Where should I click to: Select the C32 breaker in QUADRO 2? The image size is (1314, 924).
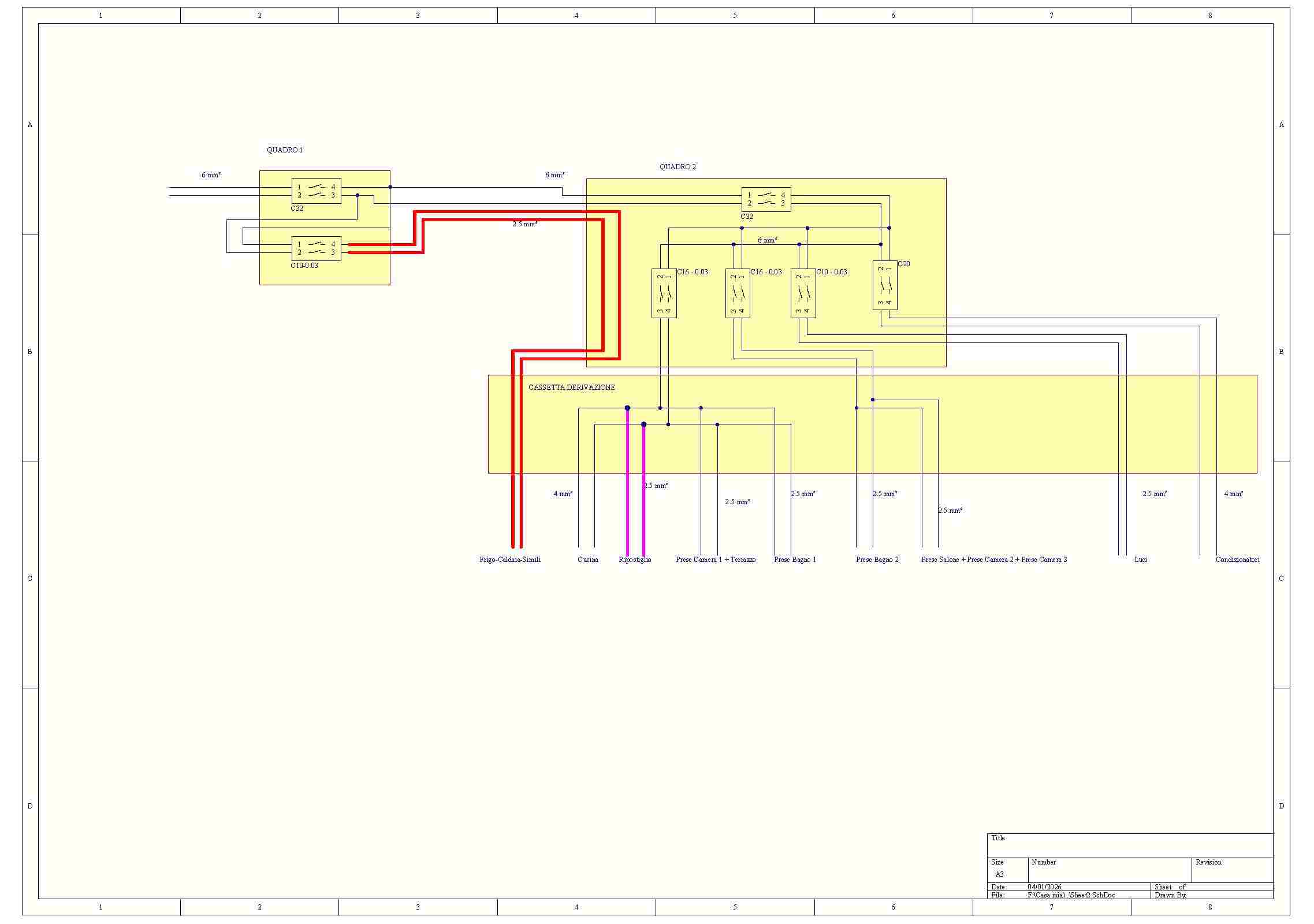[x=766, y=199]
